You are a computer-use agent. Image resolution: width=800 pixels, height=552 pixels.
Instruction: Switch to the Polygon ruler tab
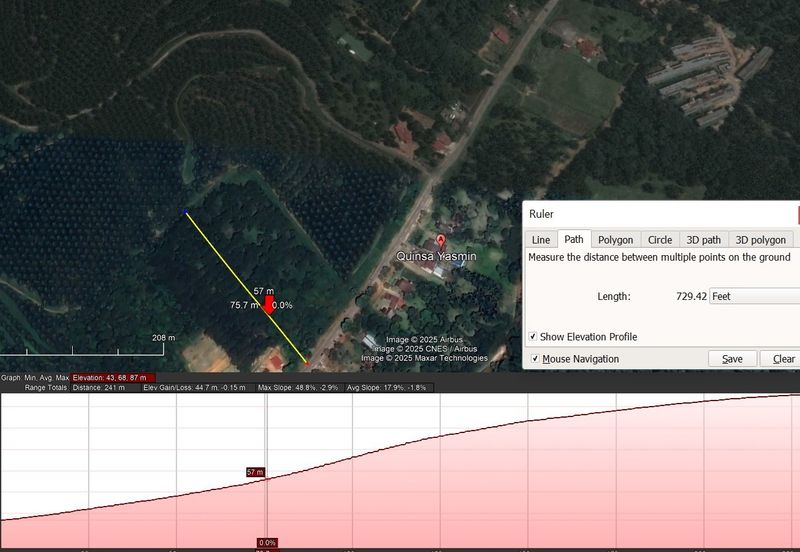pos(615,240)
